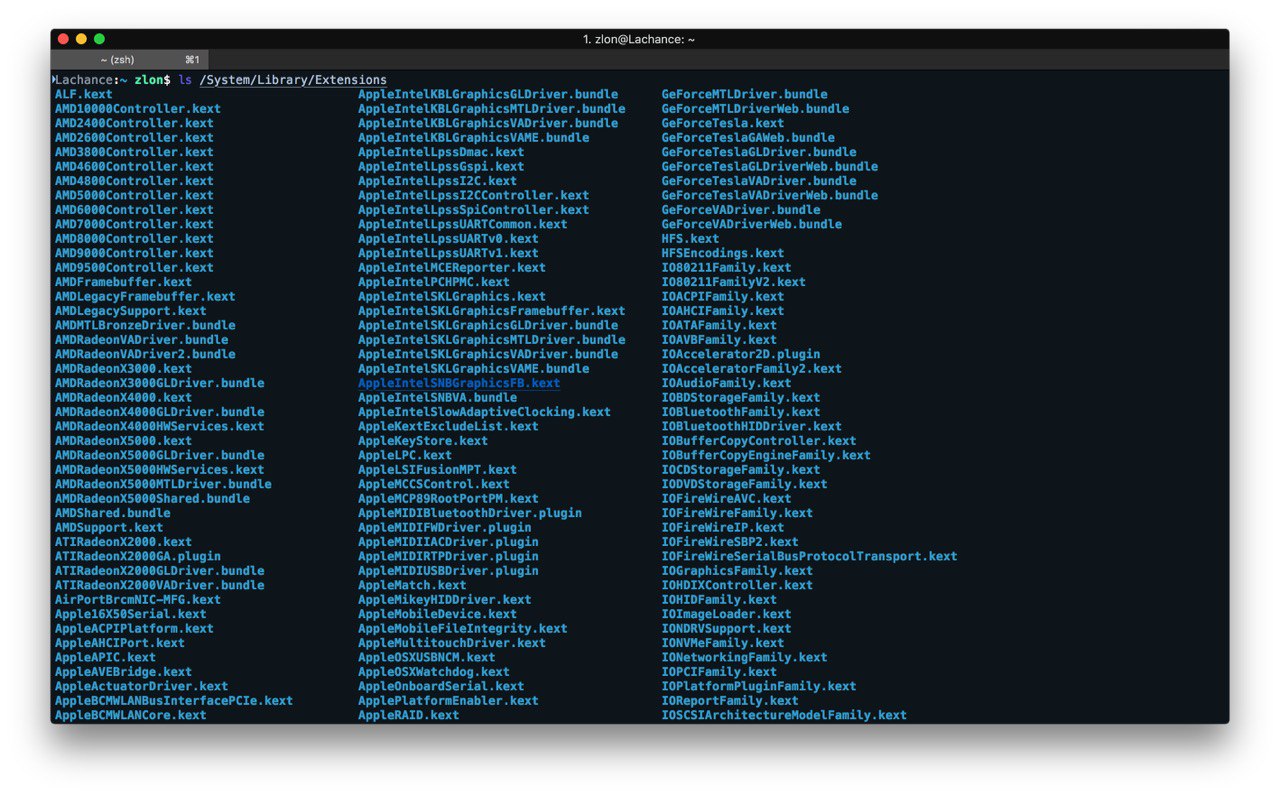Click AMDRadeonX3000.kext entry

(123, 369)
